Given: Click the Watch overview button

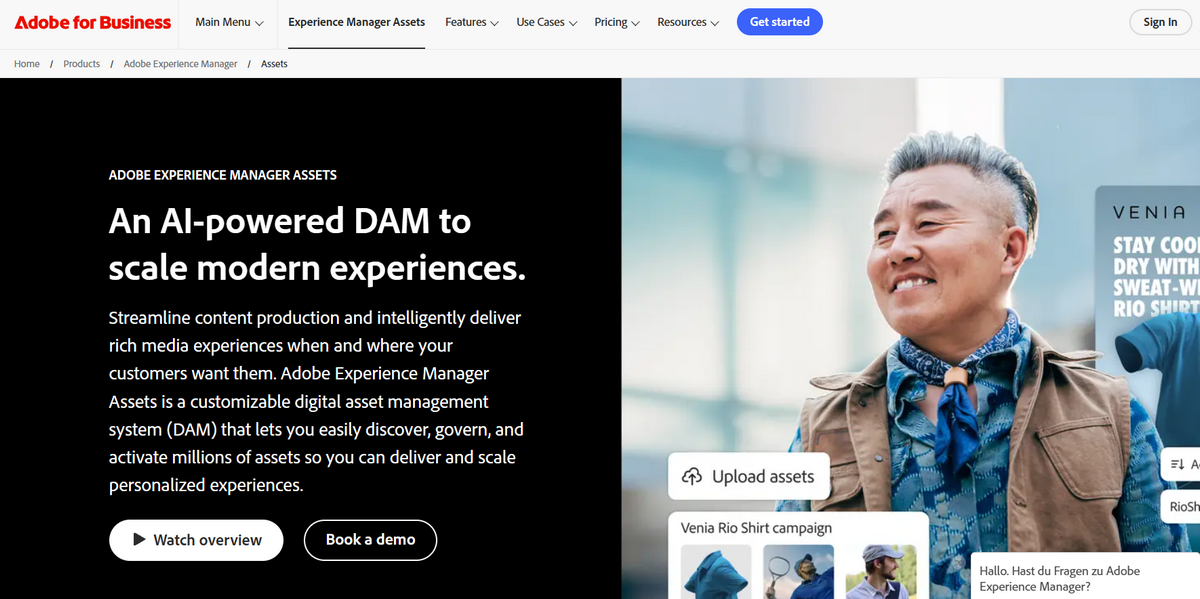Looking at the screenshot, I should pyautogui.click(x=196, y=540).
